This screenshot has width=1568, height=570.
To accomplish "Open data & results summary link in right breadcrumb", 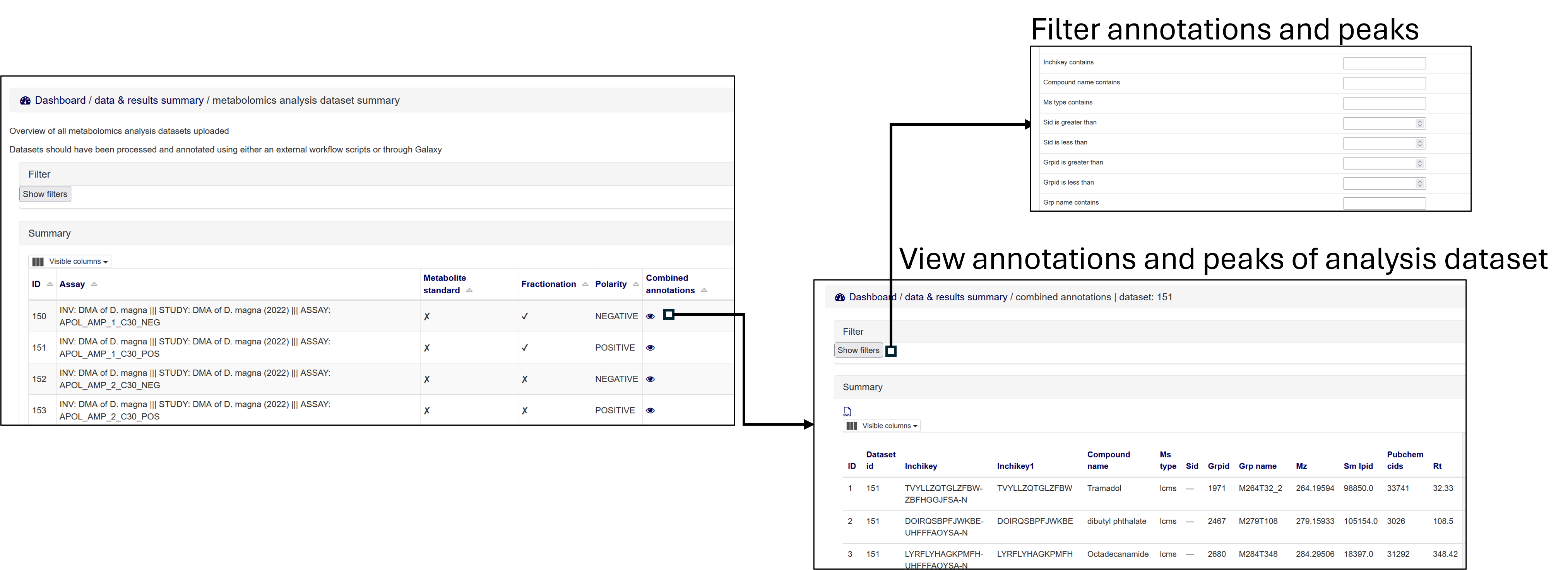I will (956, 297).
